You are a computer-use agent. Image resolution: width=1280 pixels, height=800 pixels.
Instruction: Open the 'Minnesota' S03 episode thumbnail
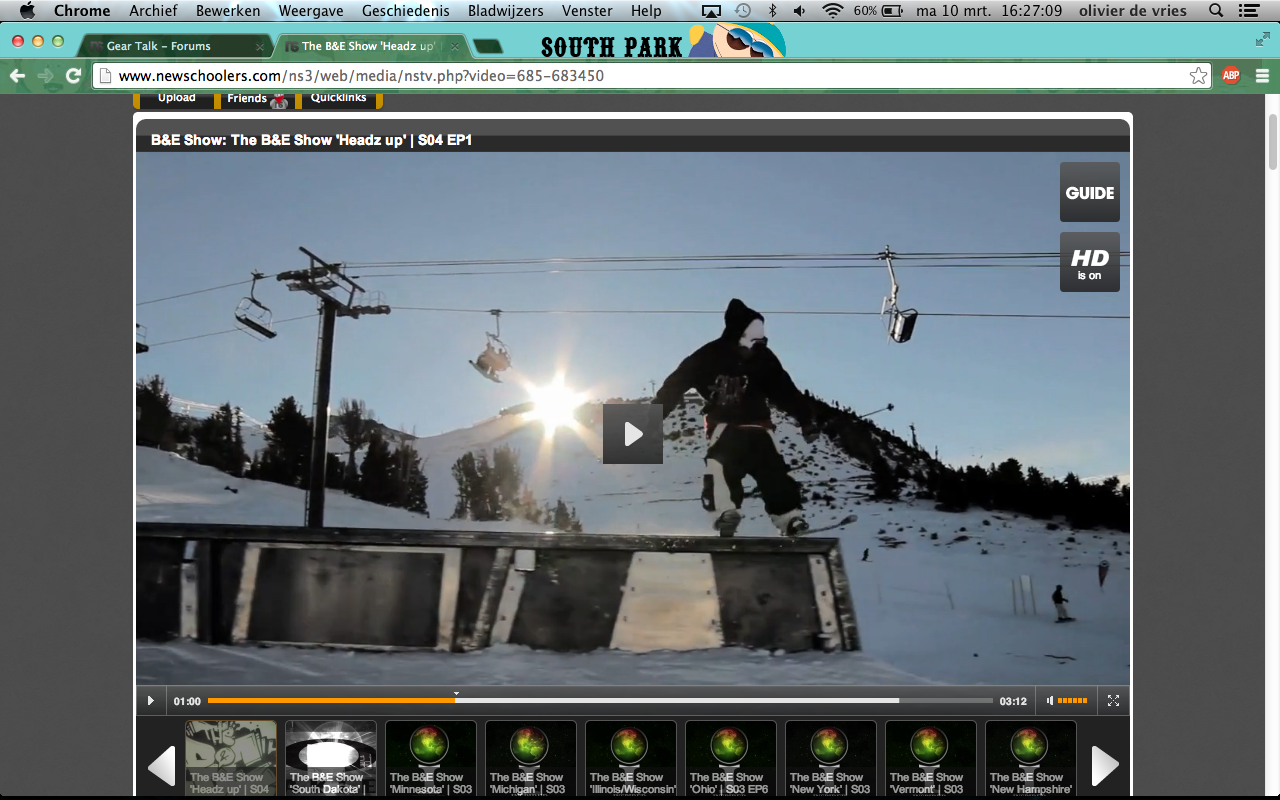pyautogui.click(x=431, y=758)
